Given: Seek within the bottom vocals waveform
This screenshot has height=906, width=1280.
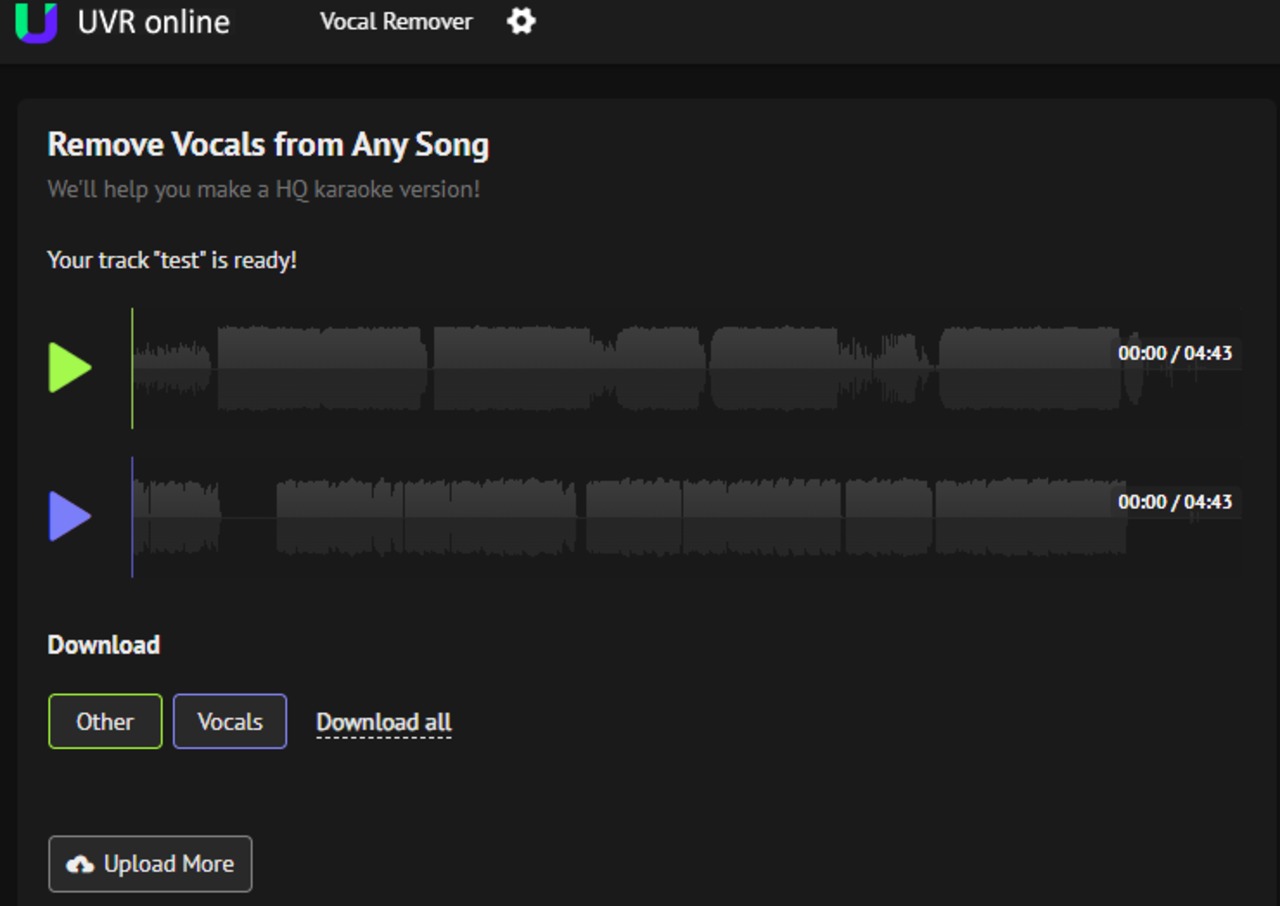Looking at the screenshot, I should [620, 517].
